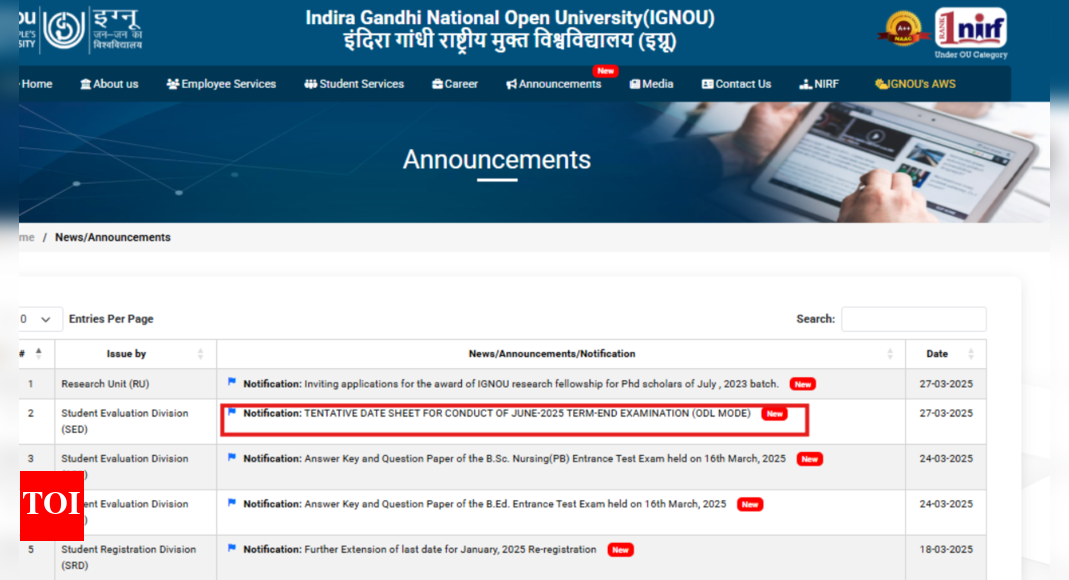The width and height of the screenshot is (1069, 580).
Task: Open IGNOU's AWS link
Action: click(915, 84)
